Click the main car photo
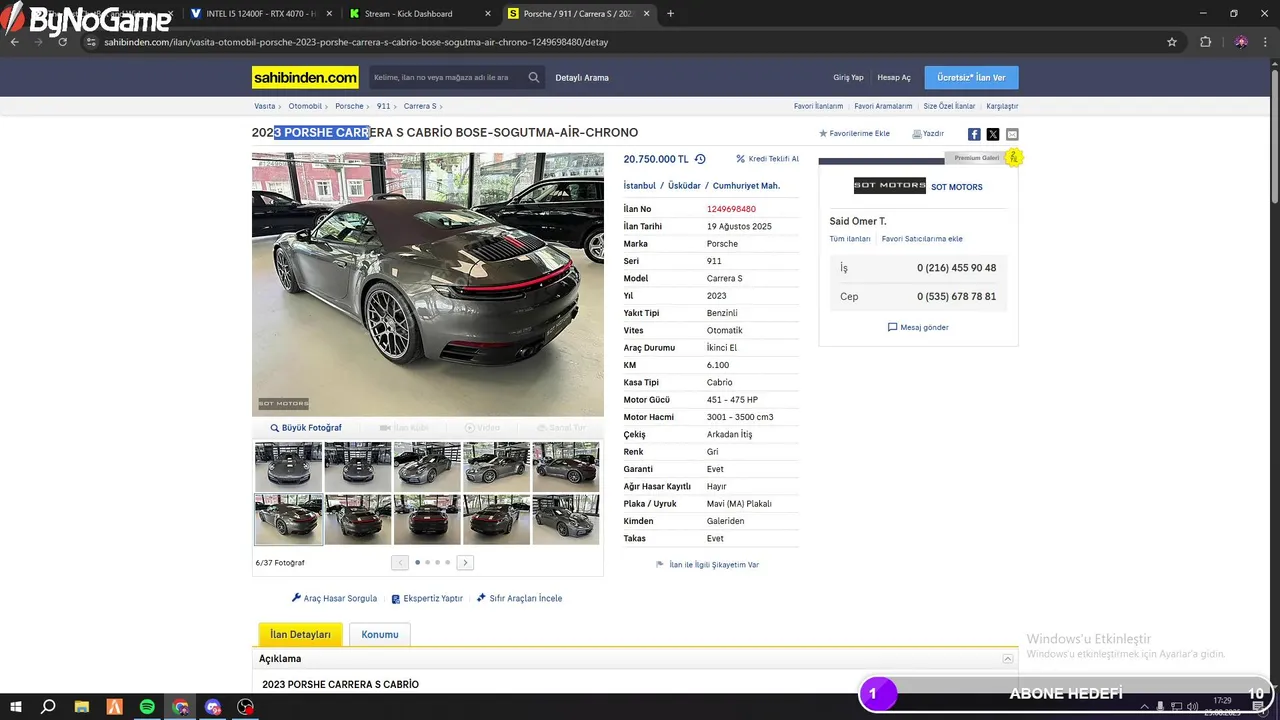Image resolution: width=1280 pixels, height=720 pixels. coord(428,284)
